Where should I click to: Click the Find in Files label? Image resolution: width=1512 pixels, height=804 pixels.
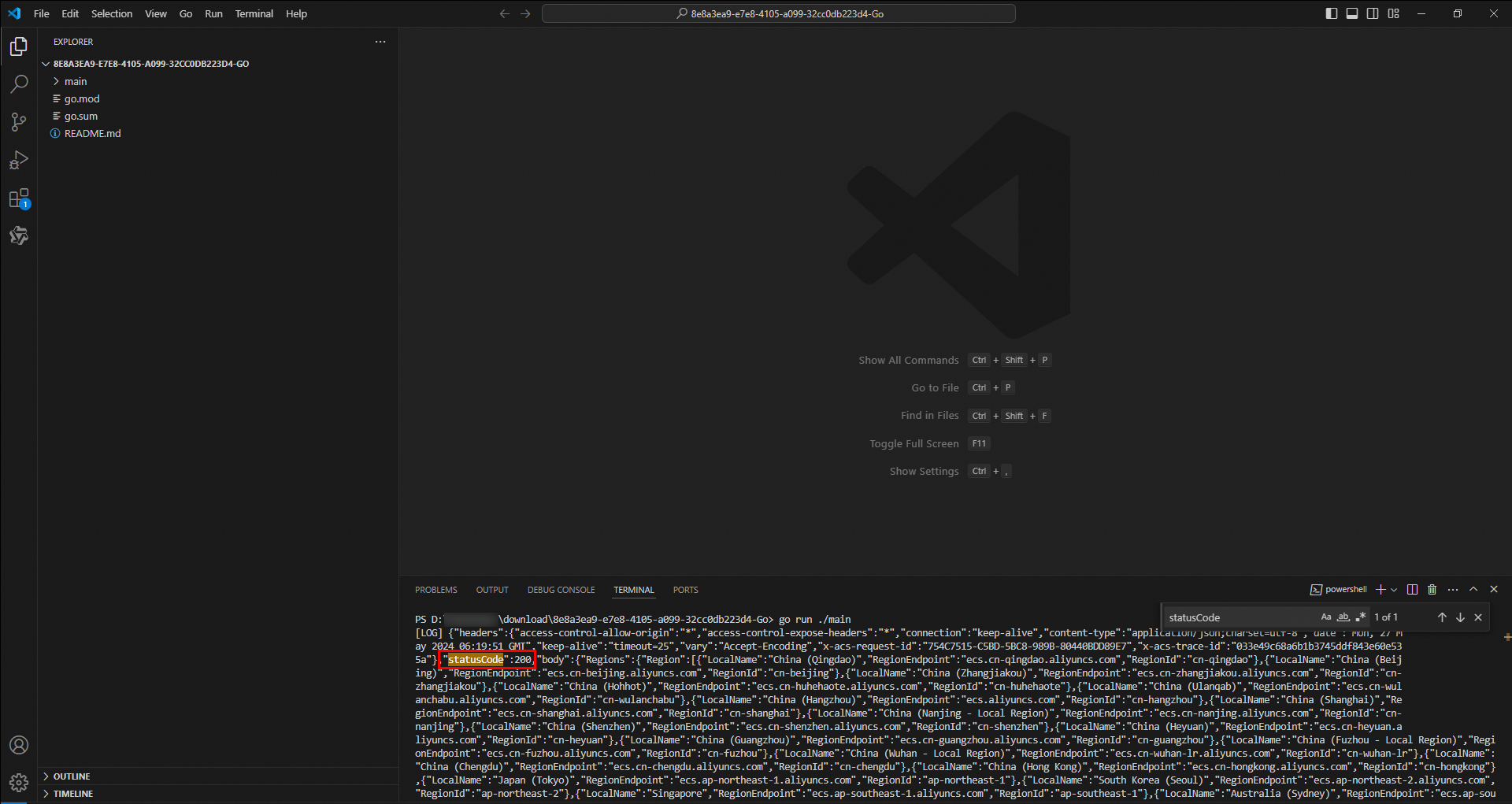930,416
